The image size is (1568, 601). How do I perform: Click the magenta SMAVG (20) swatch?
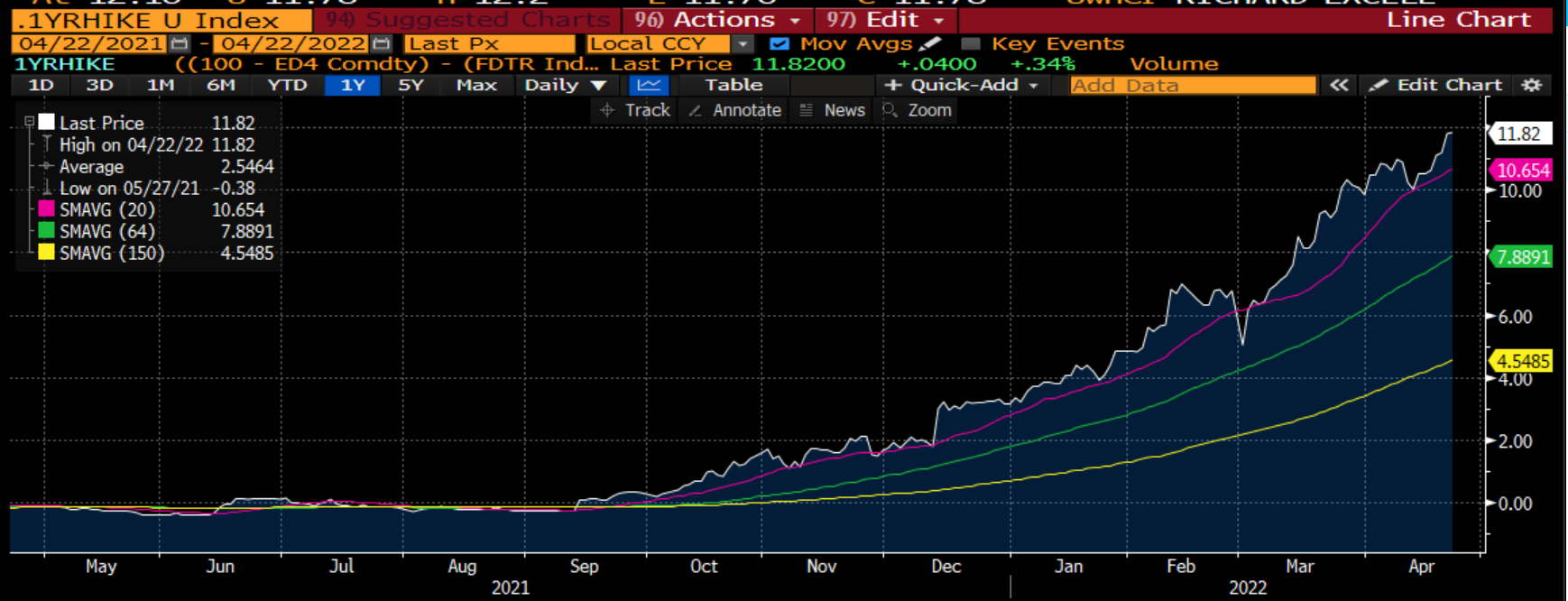pyautogui.click(x=47, y=208)
